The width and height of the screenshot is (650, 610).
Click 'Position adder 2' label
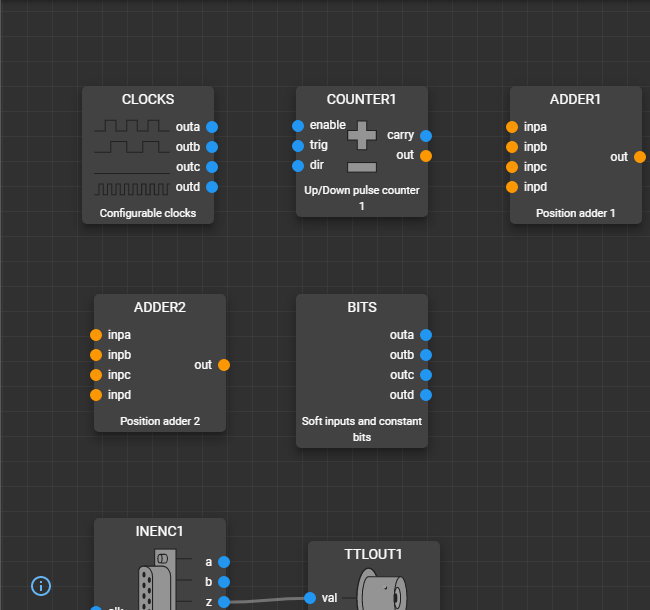click(160, 421)
